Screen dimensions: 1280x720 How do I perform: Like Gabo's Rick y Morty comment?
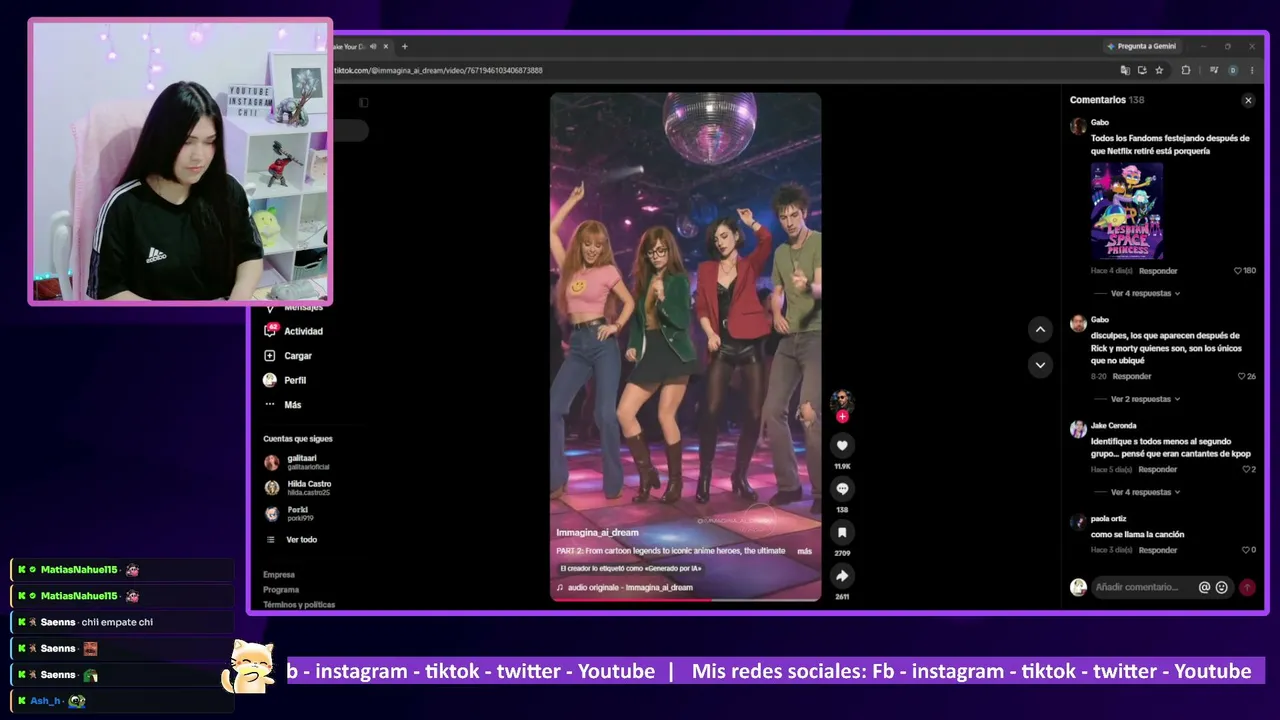[x=1242, y=376]
